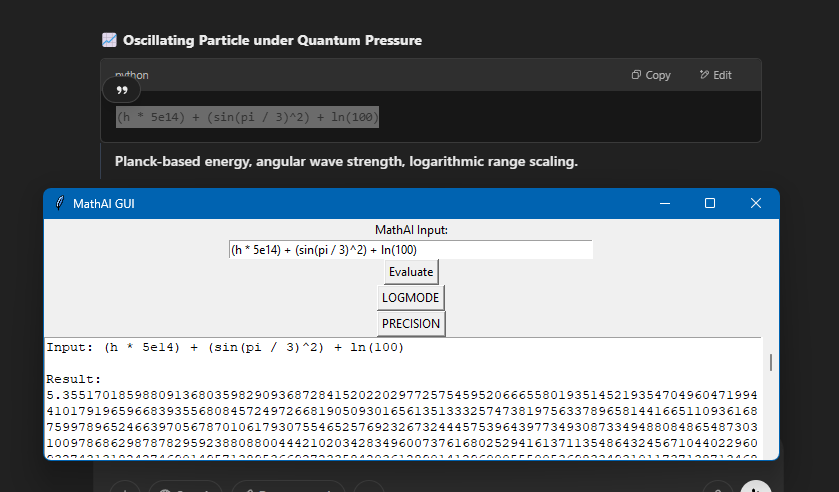Click inside the MathAI Input text field
Screen dimensions: 839x492
[x=410, y=250]
